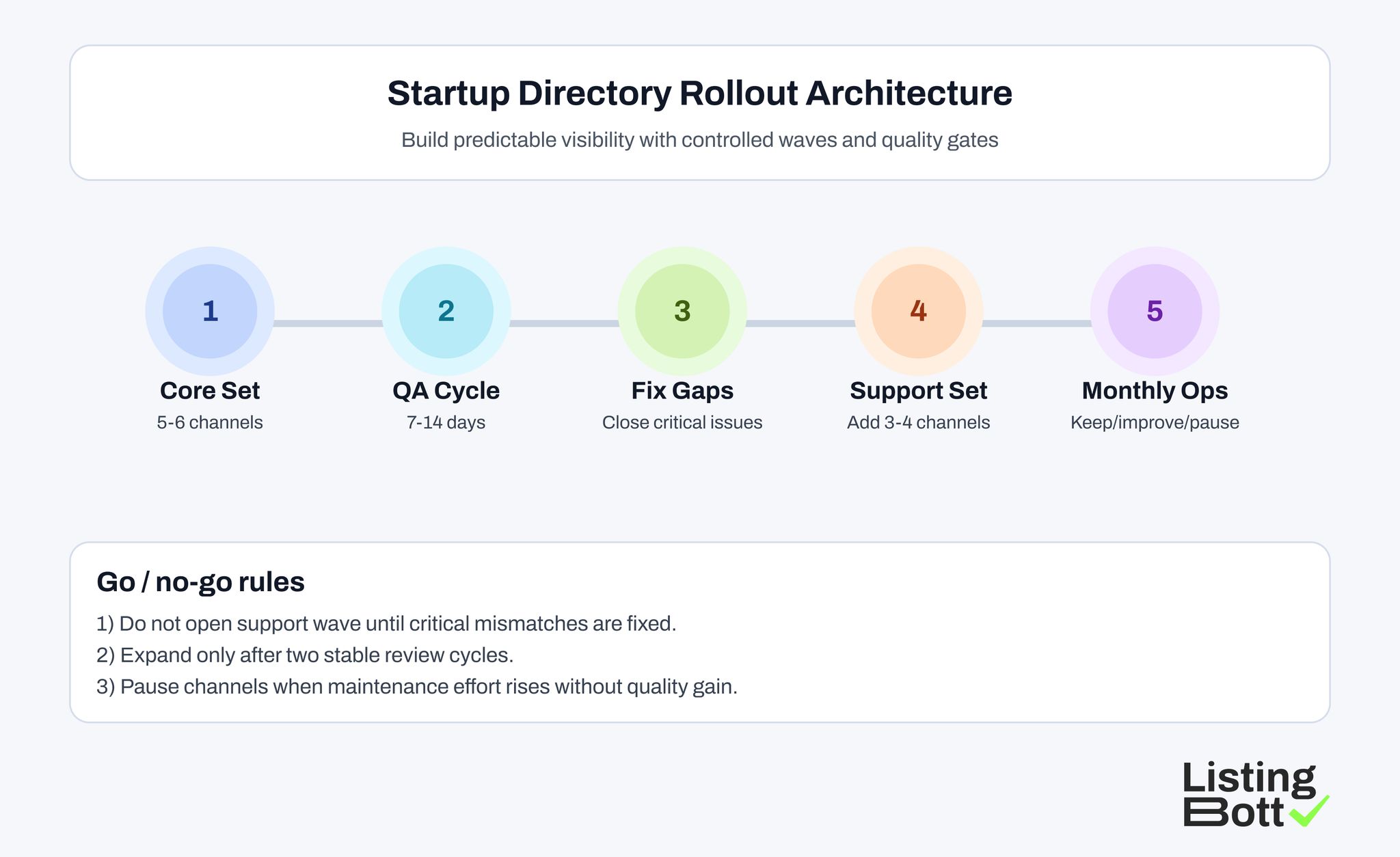Click the subtitle about controlled waves

(x=699, y=141)
